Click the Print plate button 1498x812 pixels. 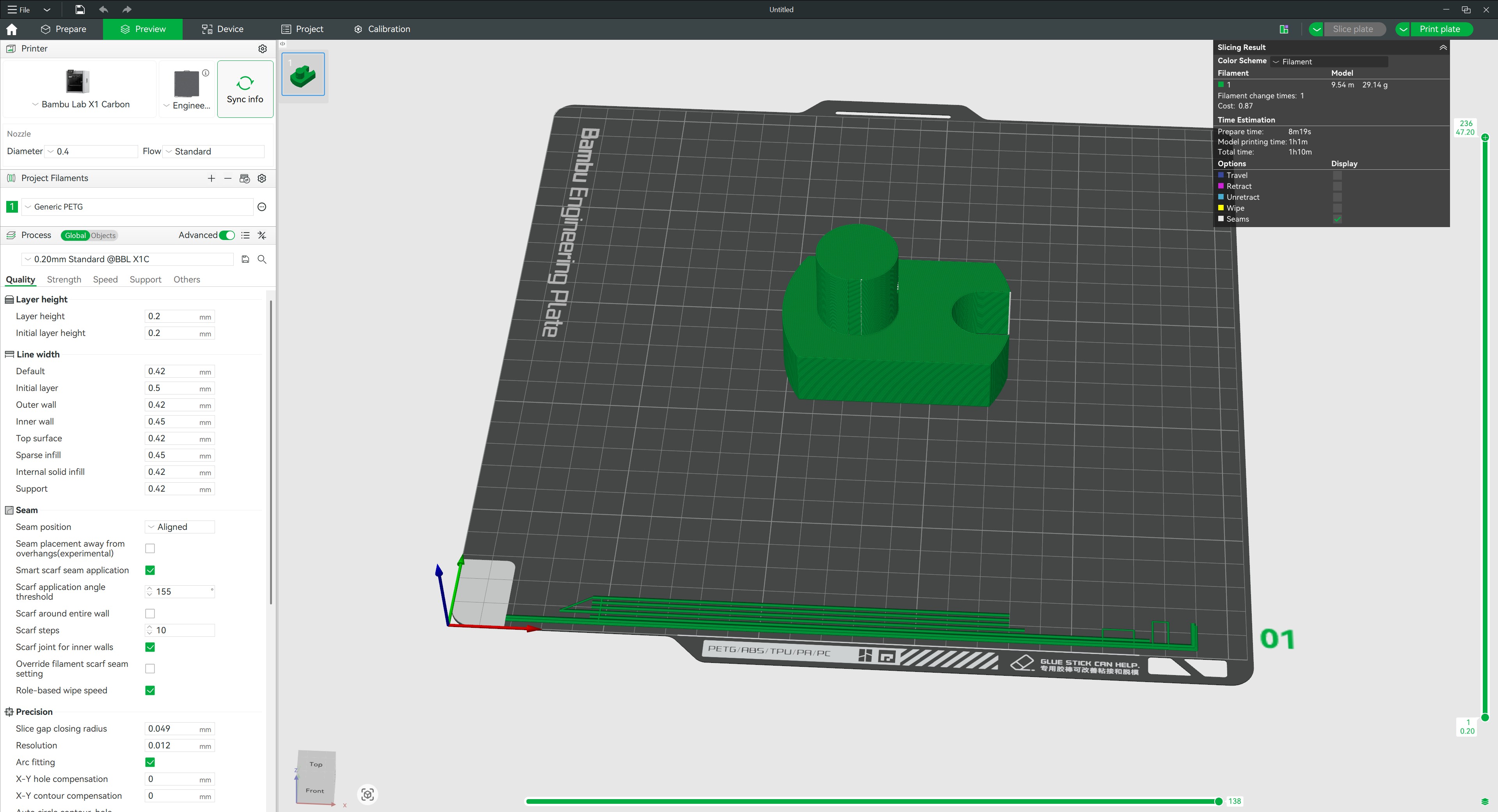[1440, 29]
